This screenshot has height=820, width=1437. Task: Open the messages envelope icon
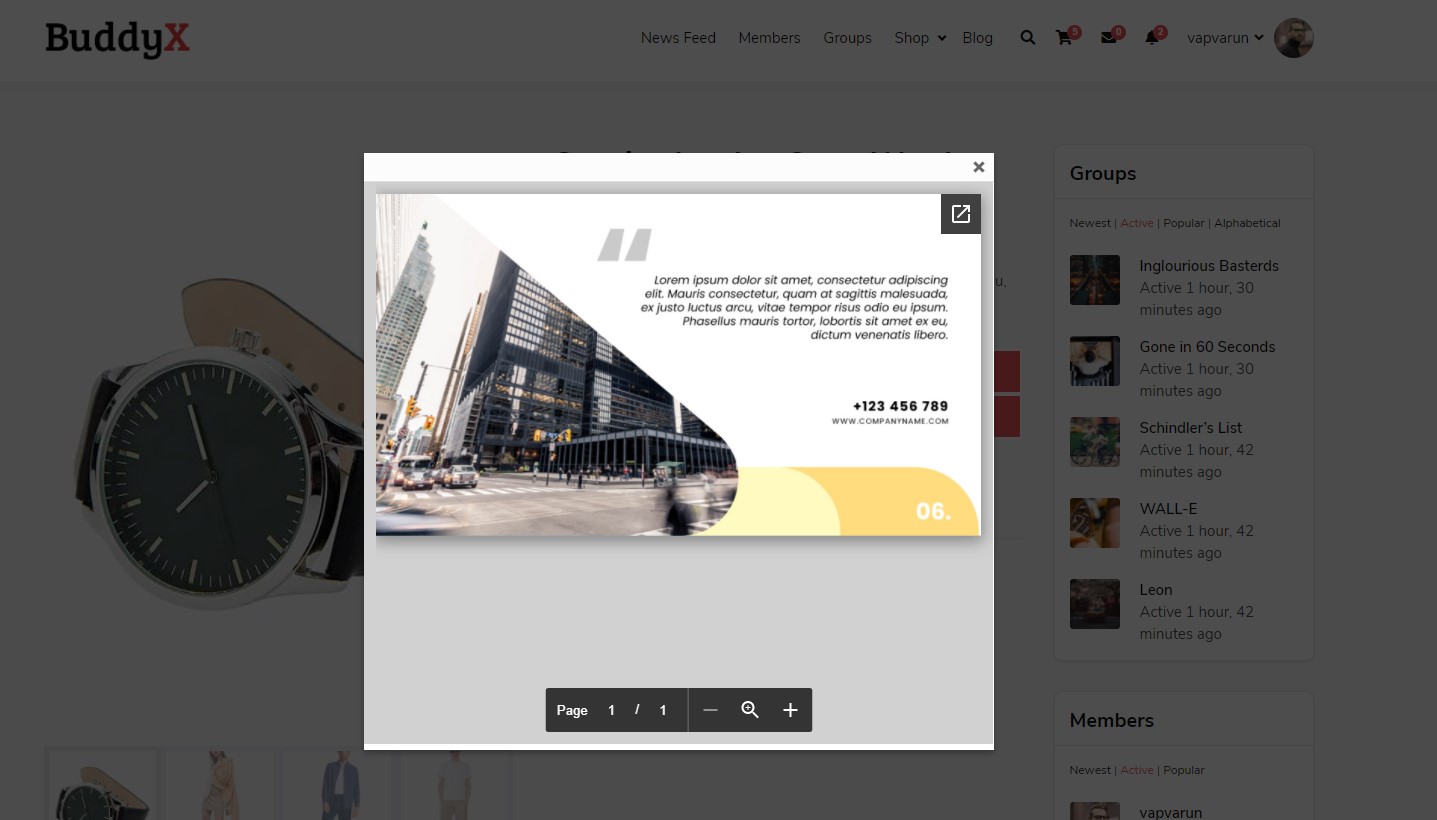[1108, 38]
